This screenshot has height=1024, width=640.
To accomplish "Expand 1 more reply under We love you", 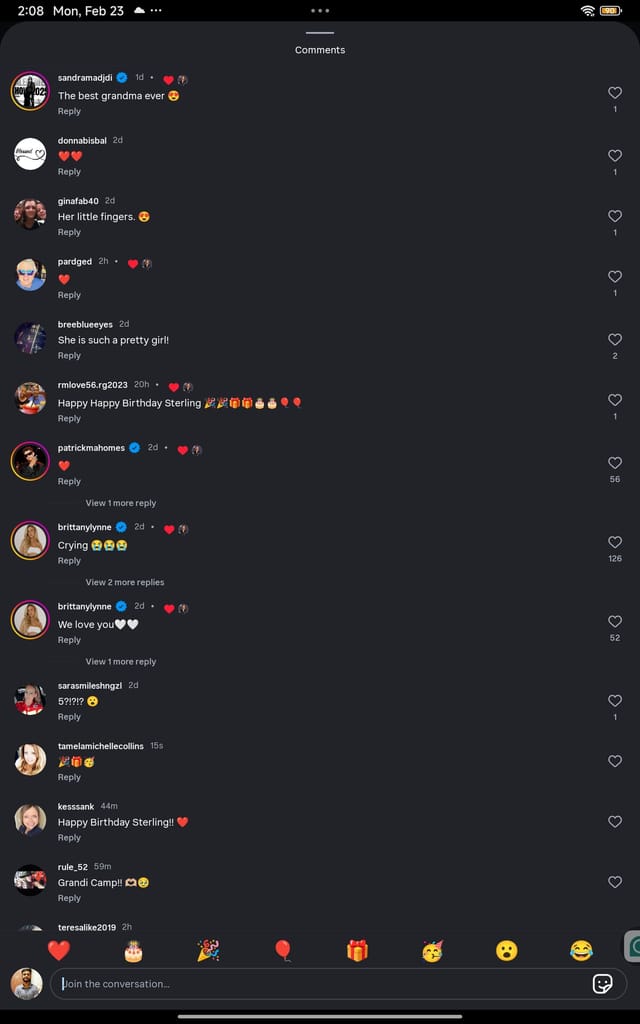I will point(121,661).
